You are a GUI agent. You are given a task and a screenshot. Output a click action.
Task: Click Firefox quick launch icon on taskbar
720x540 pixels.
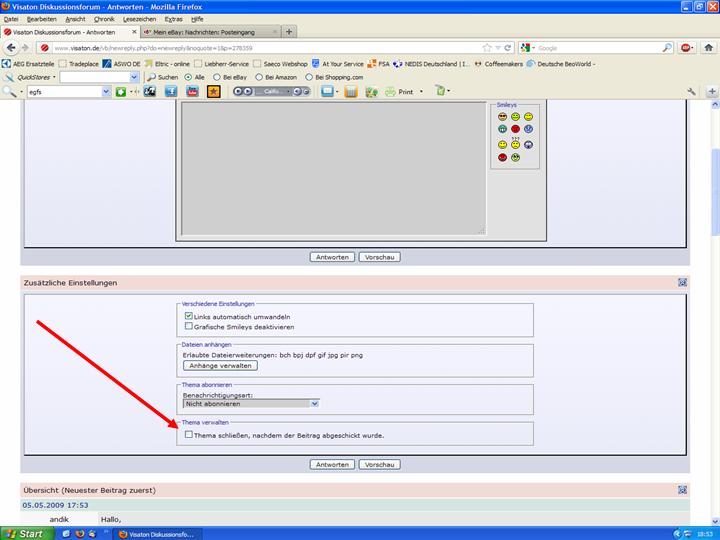point(80,534)
